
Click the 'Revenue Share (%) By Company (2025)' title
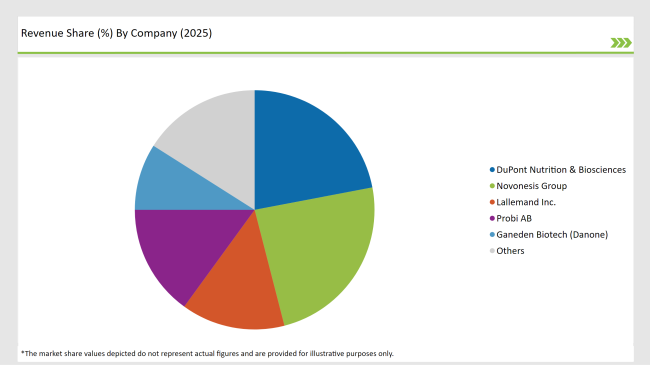point(116,33)
